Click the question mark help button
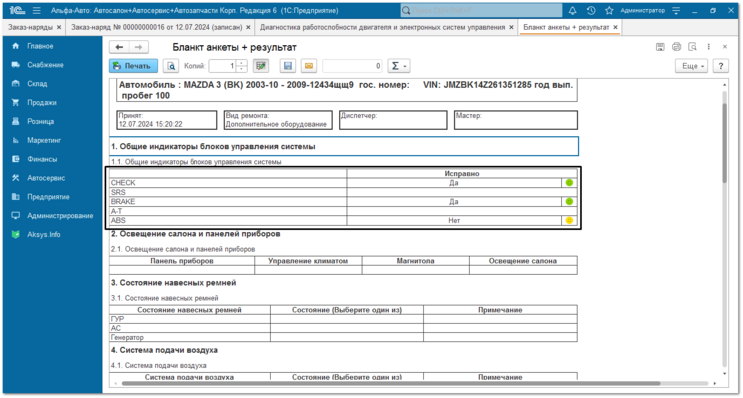The image size is (743, 398). click(720, 66)
